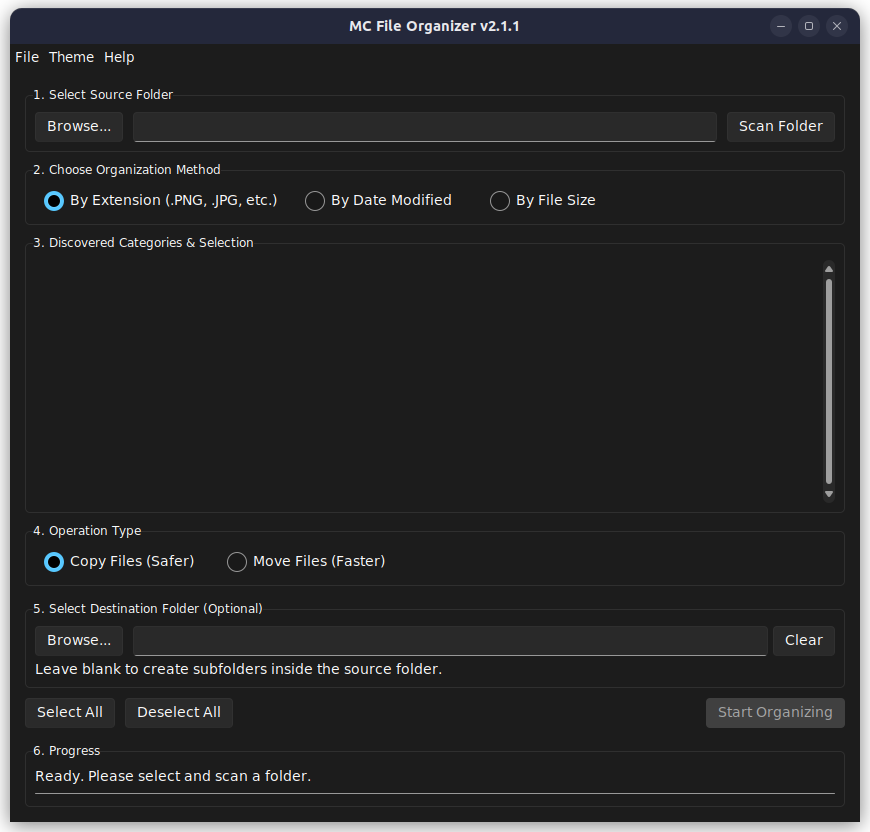Open the Help menu

(x=119, y=57)
